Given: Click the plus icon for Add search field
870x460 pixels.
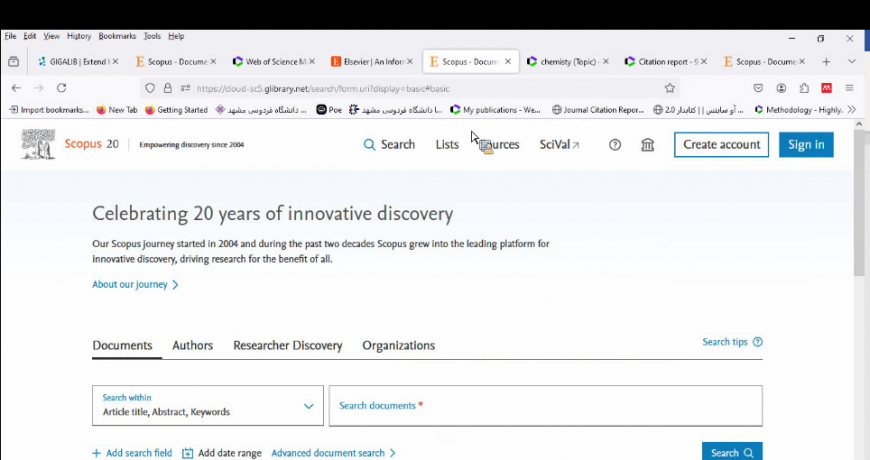Looking at the screenshot, I should point(97,453).
